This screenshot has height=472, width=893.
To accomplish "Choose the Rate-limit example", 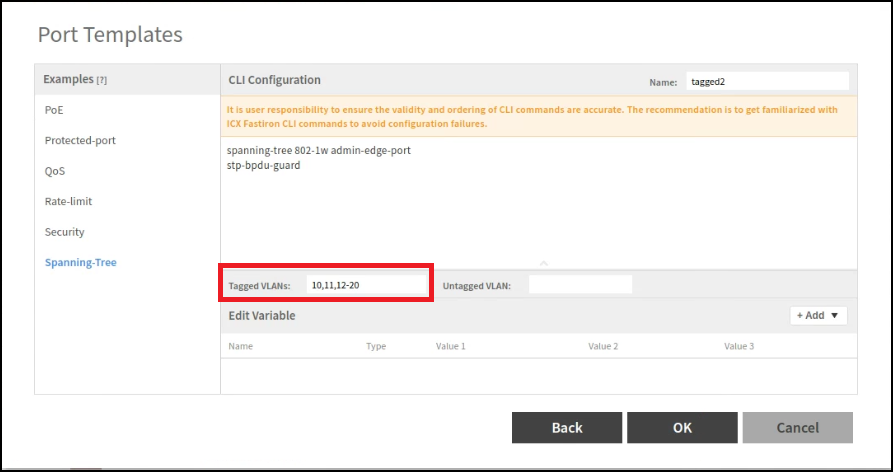I will point(68,201).
